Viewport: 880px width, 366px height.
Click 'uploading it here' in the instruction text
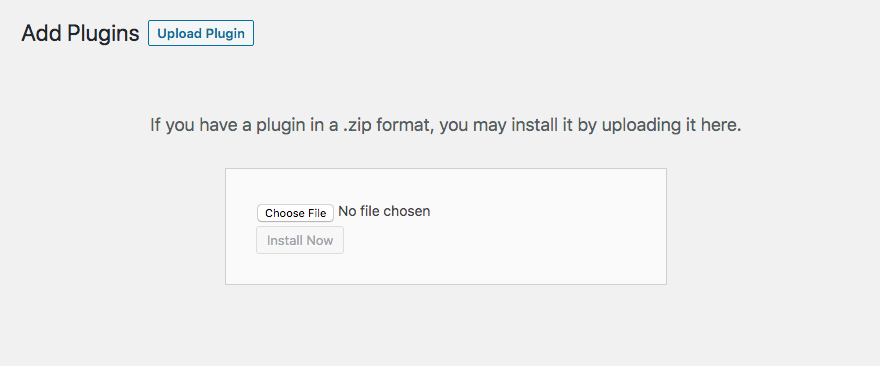point(672,125)
